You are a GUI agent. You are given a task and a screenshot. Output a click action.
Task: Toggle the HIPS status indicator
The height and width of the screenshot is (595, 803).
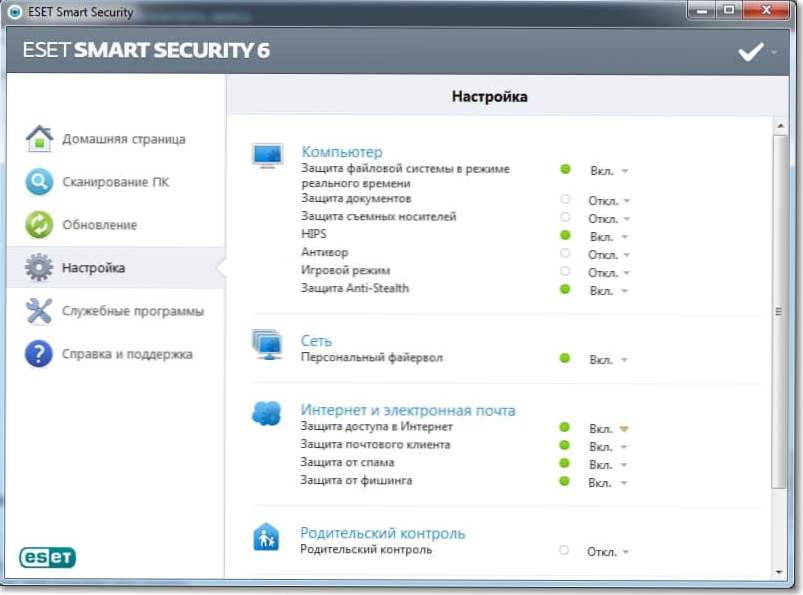pos(565,236)
